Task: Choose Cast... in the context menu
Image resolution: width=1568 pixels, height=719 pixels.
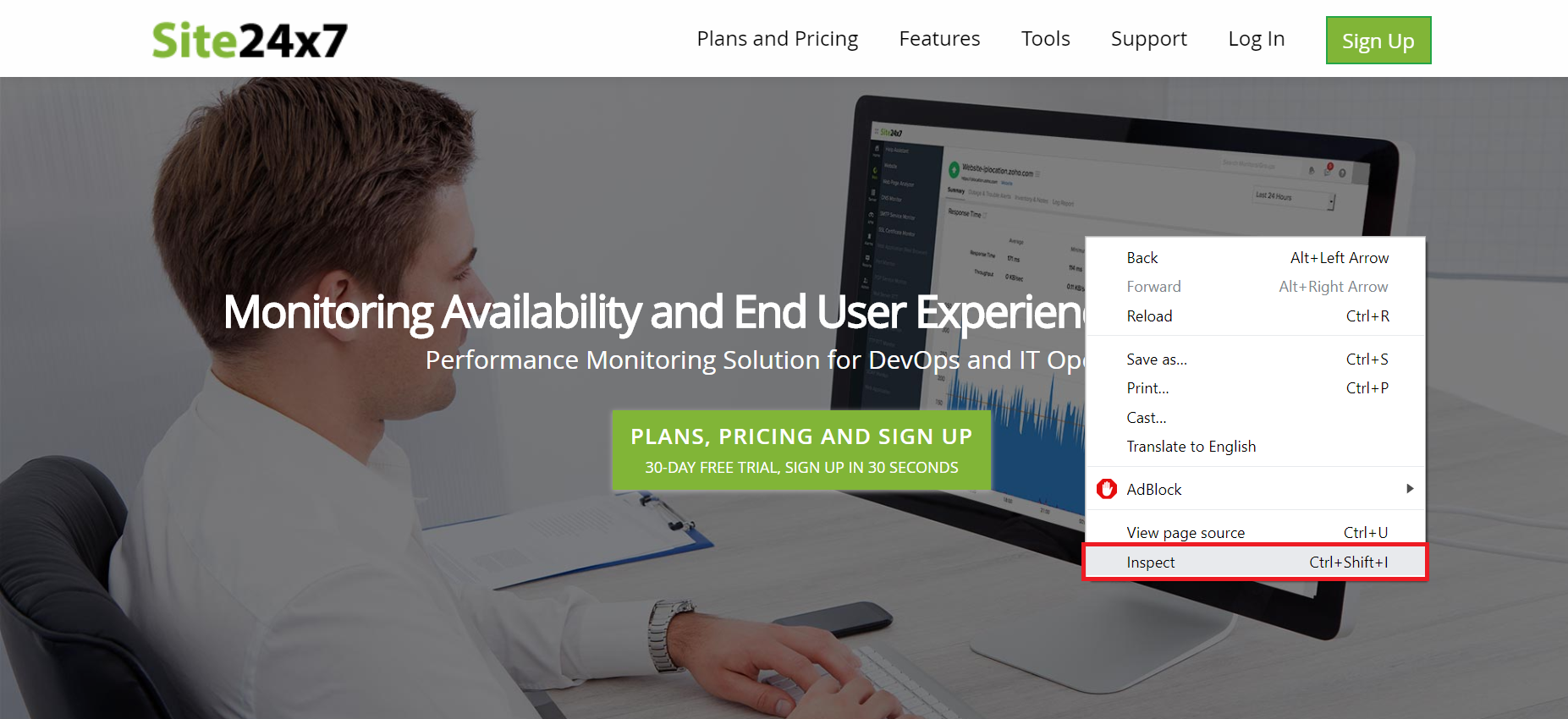Action: click(x=1256, y=418)
